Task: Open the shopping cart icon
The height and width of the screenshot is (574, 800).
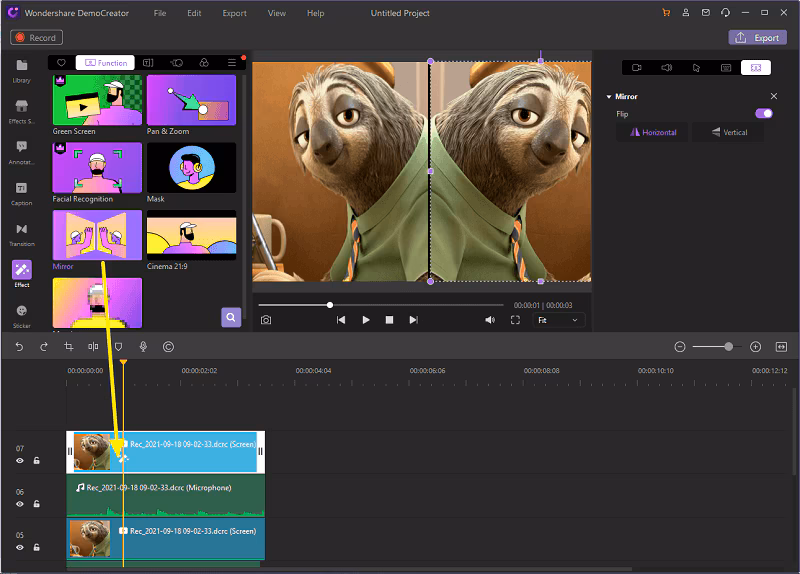Action: pos(667,13)
